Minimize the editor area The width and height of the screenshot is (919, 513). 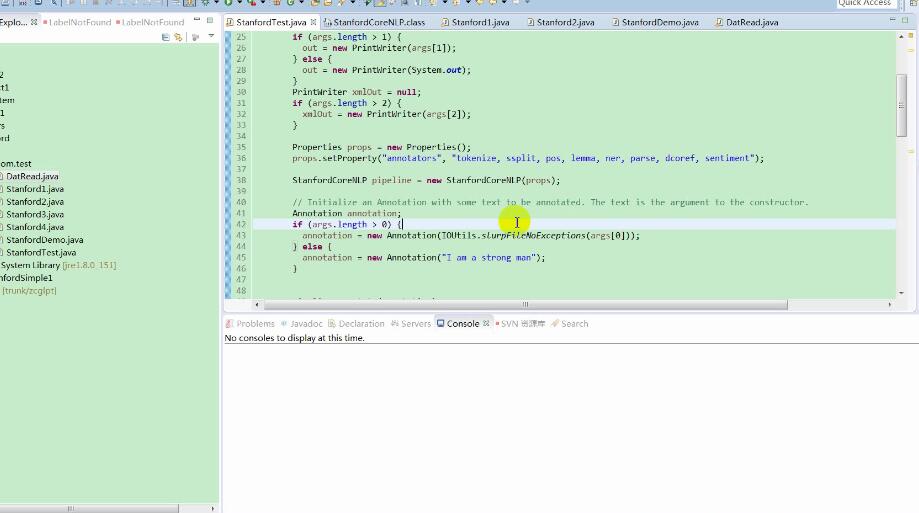tap(893, 20)
